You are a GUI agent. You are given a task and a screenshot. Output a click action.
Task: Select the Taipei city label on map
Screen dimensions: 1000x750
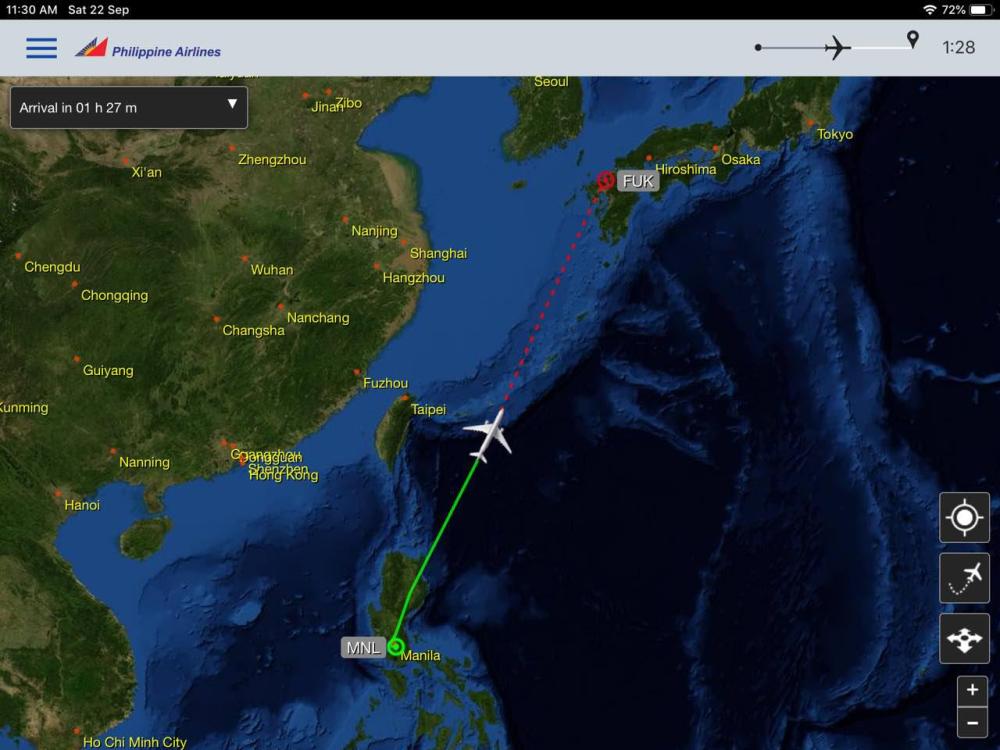pyautogui.click(x=428, y=409)
